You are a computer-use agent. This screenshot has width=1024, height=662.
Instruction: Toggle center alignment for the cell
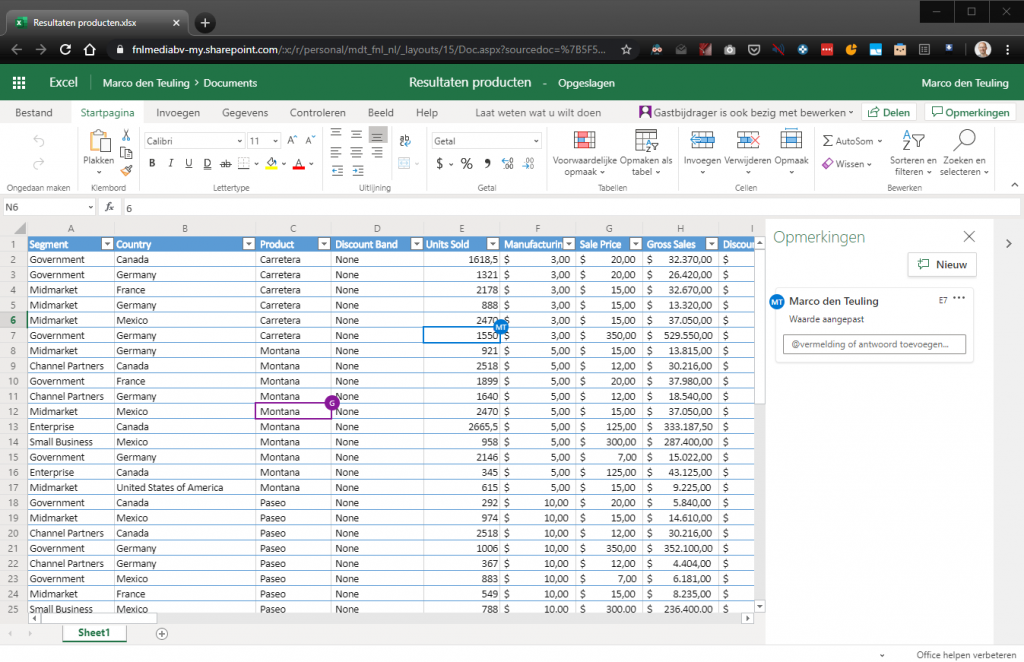355,152
